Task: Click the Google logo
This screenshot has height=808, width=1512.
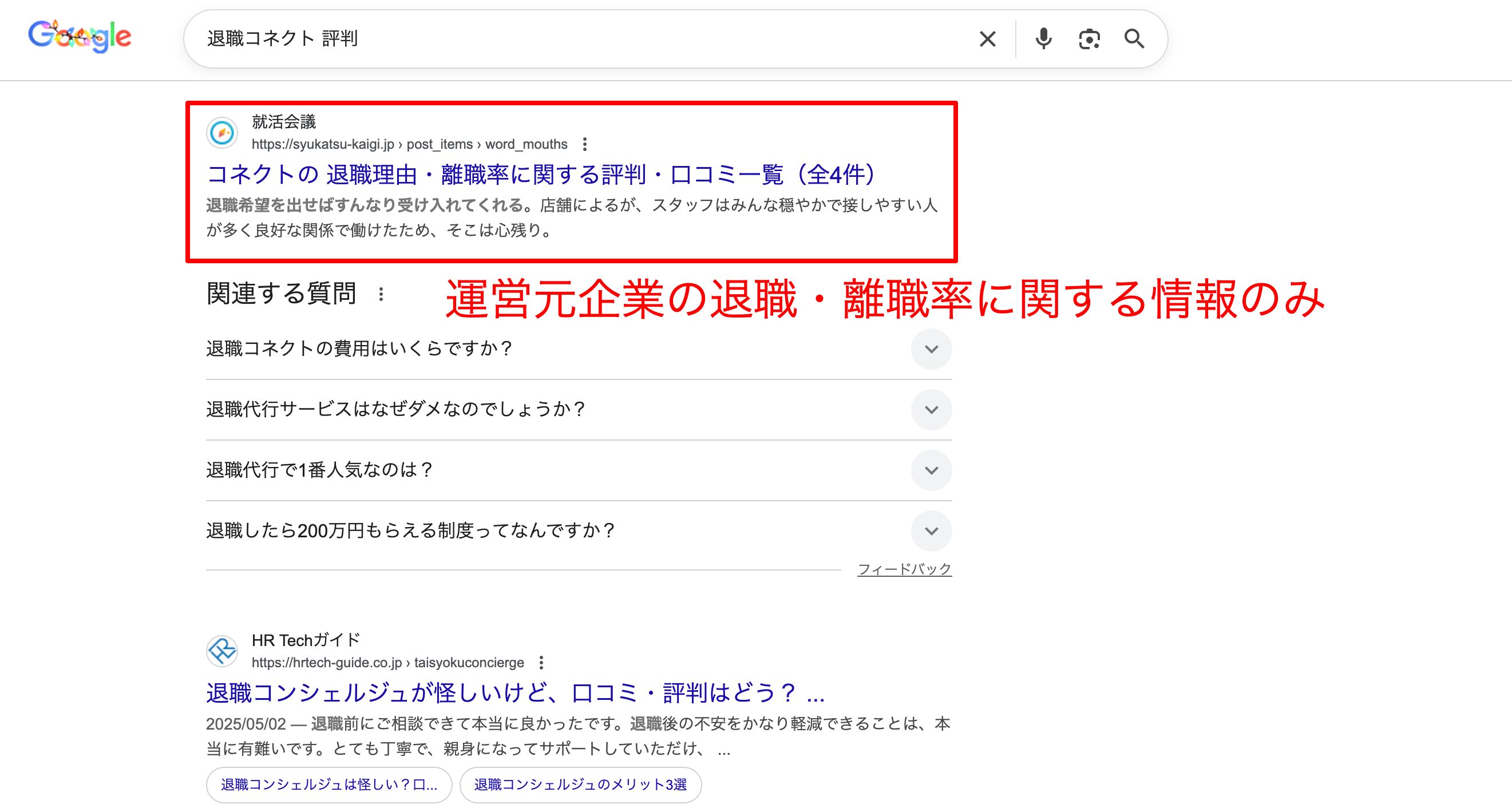Action: point(80,37)
